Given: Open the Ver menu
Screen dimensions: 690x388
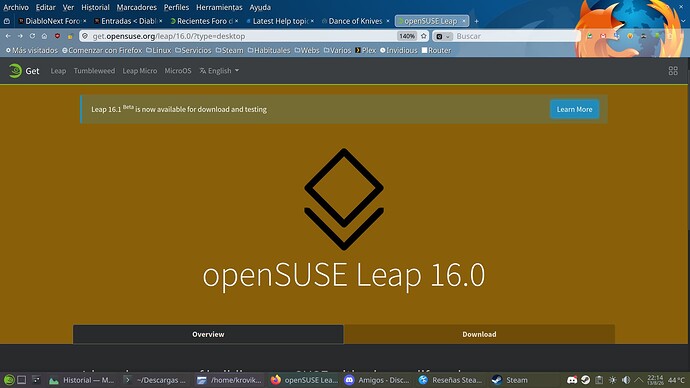Looking at the screenshot, I should 68,7.
